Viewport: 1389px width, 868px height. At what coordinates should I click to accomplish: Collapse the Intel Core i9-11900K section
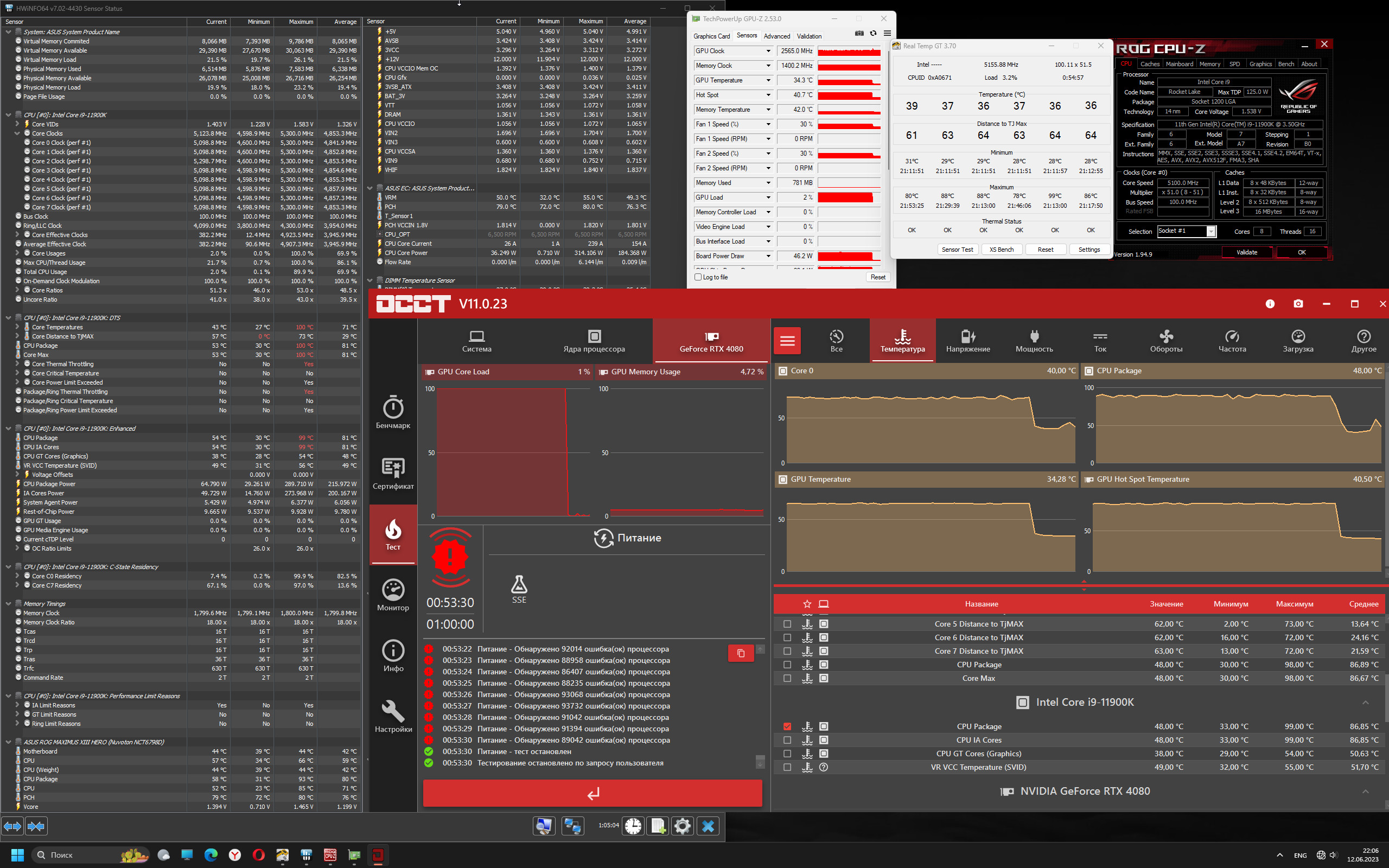coord(1365,703)
